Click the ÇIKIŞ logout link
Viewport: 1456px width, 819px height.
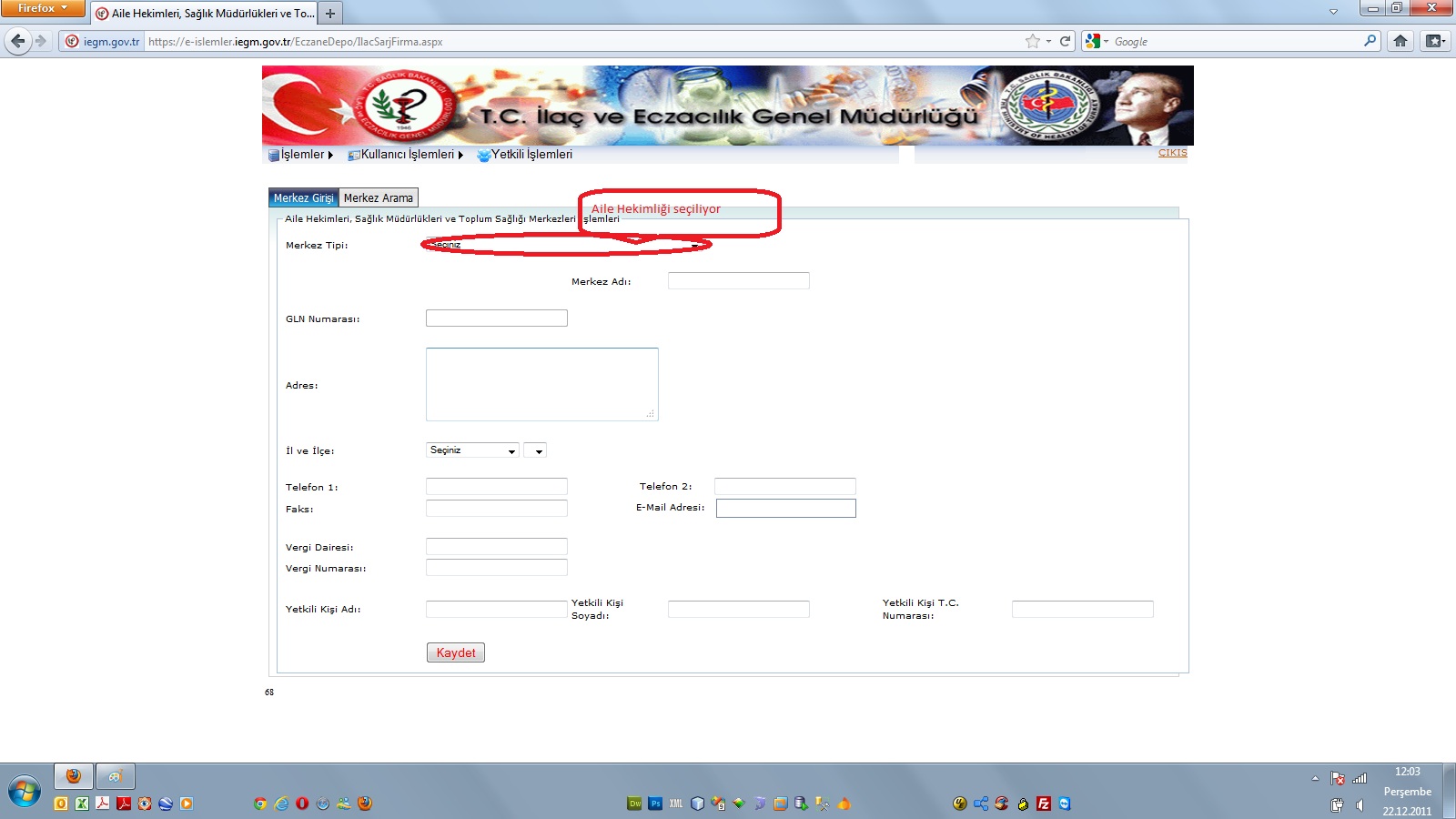(1172, 153)
